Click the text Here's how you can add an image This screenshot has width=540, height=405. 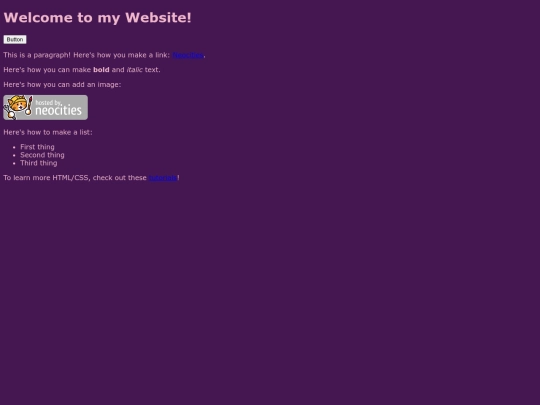coord(62,84)
